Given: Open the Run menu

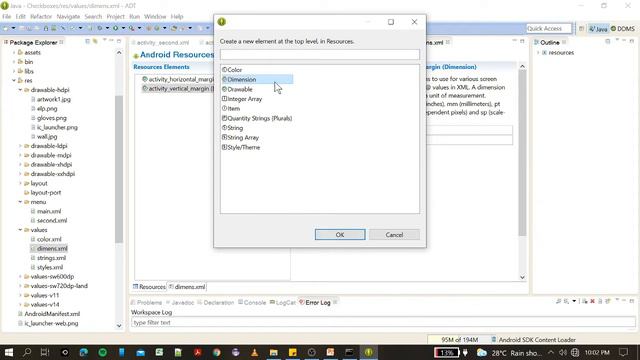Looking at the screenshot, I should (134, 17).
